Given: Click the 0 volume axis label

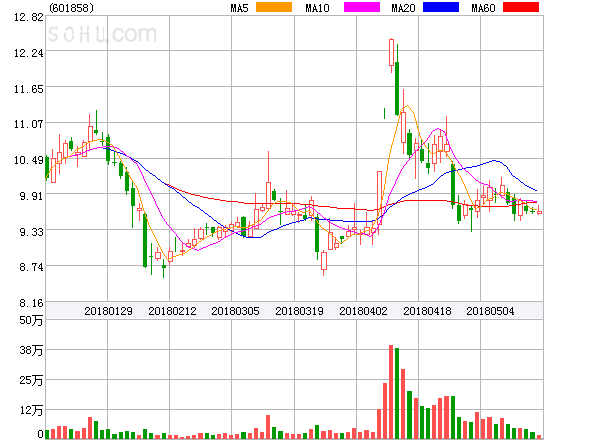Looking at the screenshot, I should click(40, 434).
